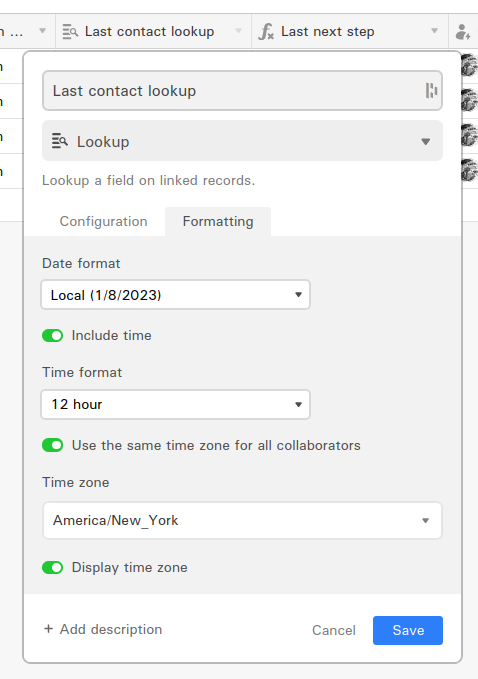This screenshot has width=478, height=679.
Task: Click the password manager icon in field name box
Action: point(431,91)
